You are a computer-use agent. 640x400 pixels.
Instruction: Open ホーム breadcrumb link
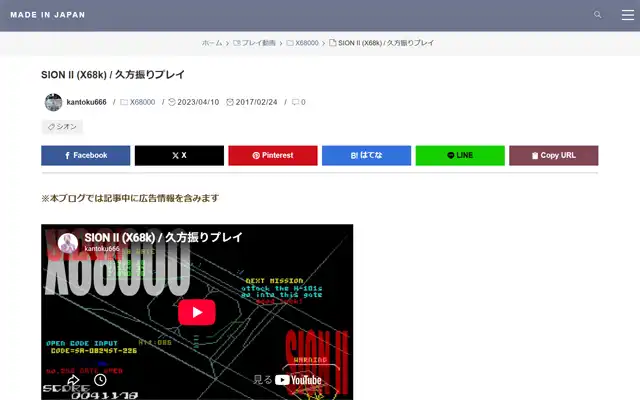pos(212,43)
